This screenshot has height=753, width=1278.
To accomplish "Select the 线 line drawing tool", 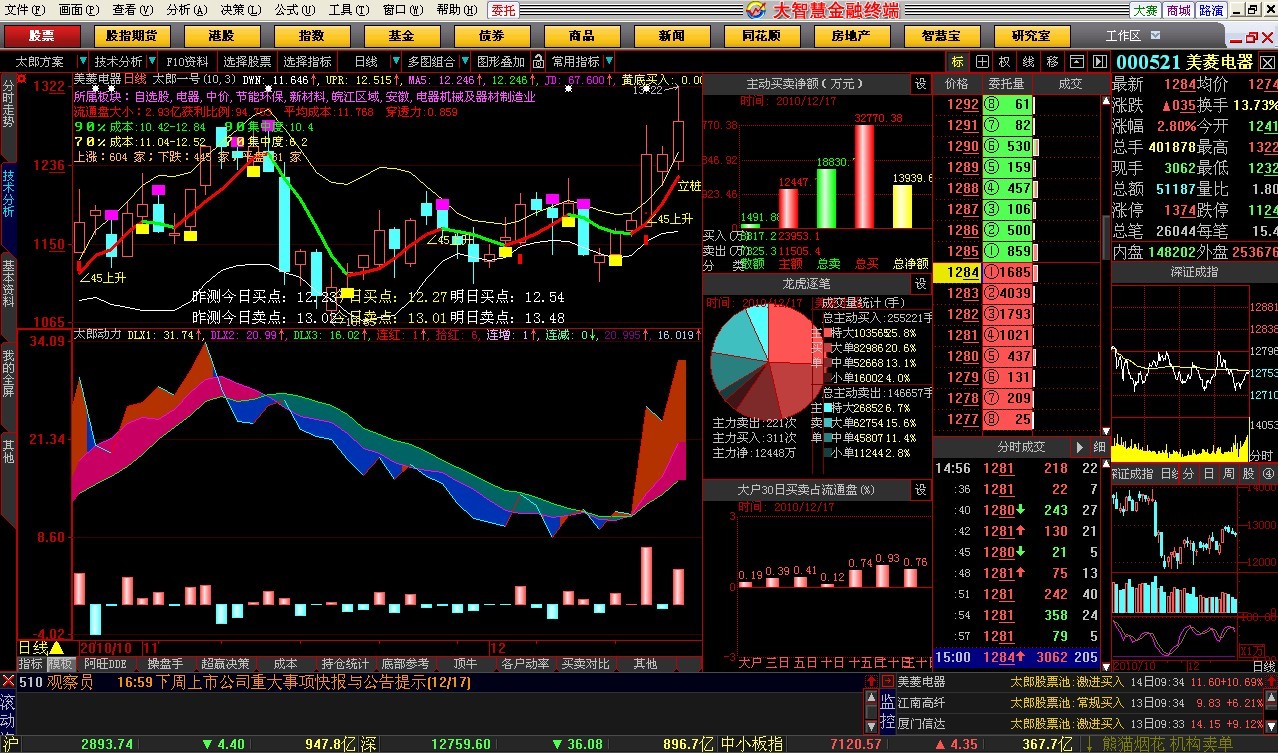I will (x=1028, y=61).
